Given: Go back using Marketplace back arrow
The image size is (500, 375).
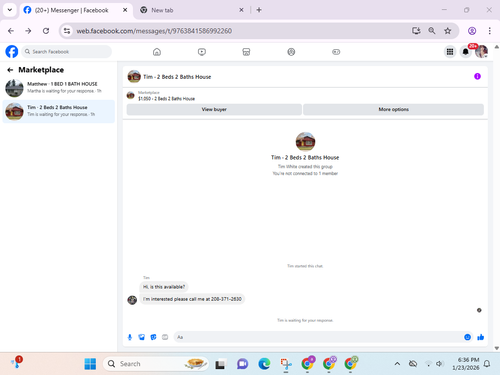Looking at the screenshot, I should point(10,70).
